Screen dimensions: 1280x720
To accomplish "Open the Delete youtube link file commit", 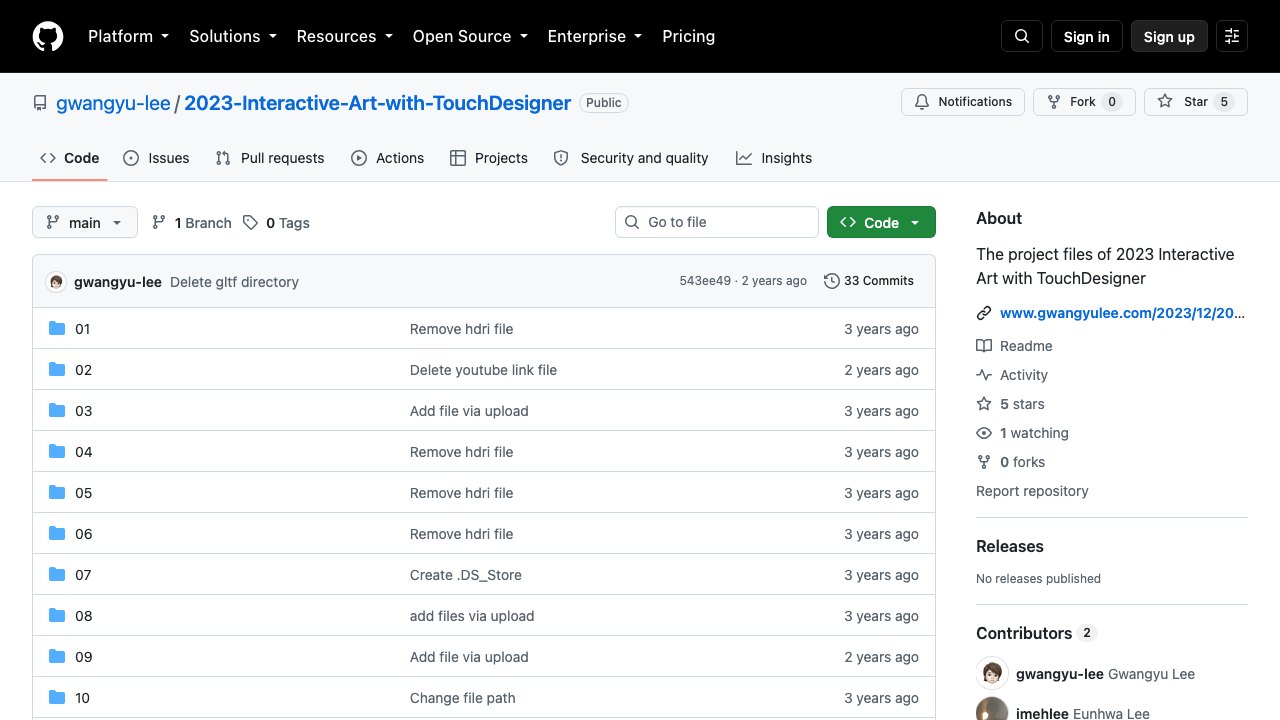I will pyautogui.click(x=483, y=370).
